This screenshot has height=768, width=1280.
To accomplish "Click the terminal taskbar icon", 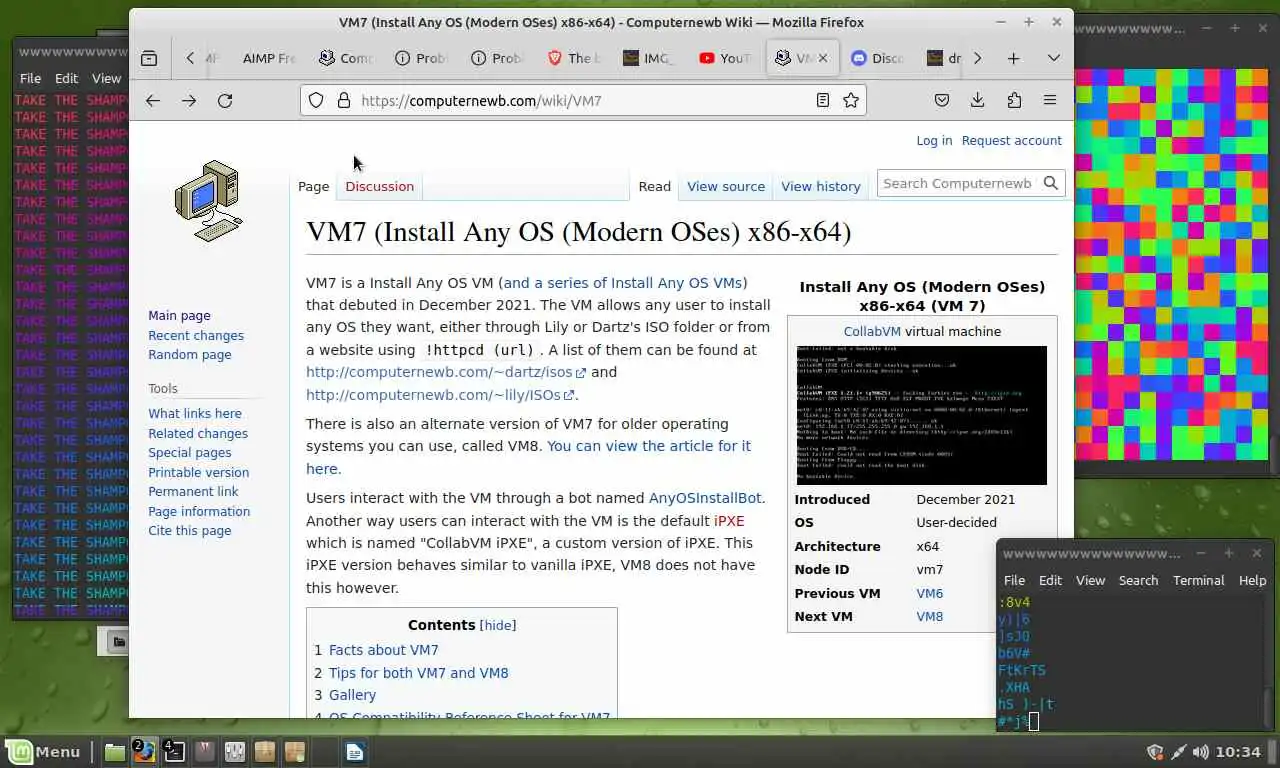I will pyautogui.click(x=175, y=752).
